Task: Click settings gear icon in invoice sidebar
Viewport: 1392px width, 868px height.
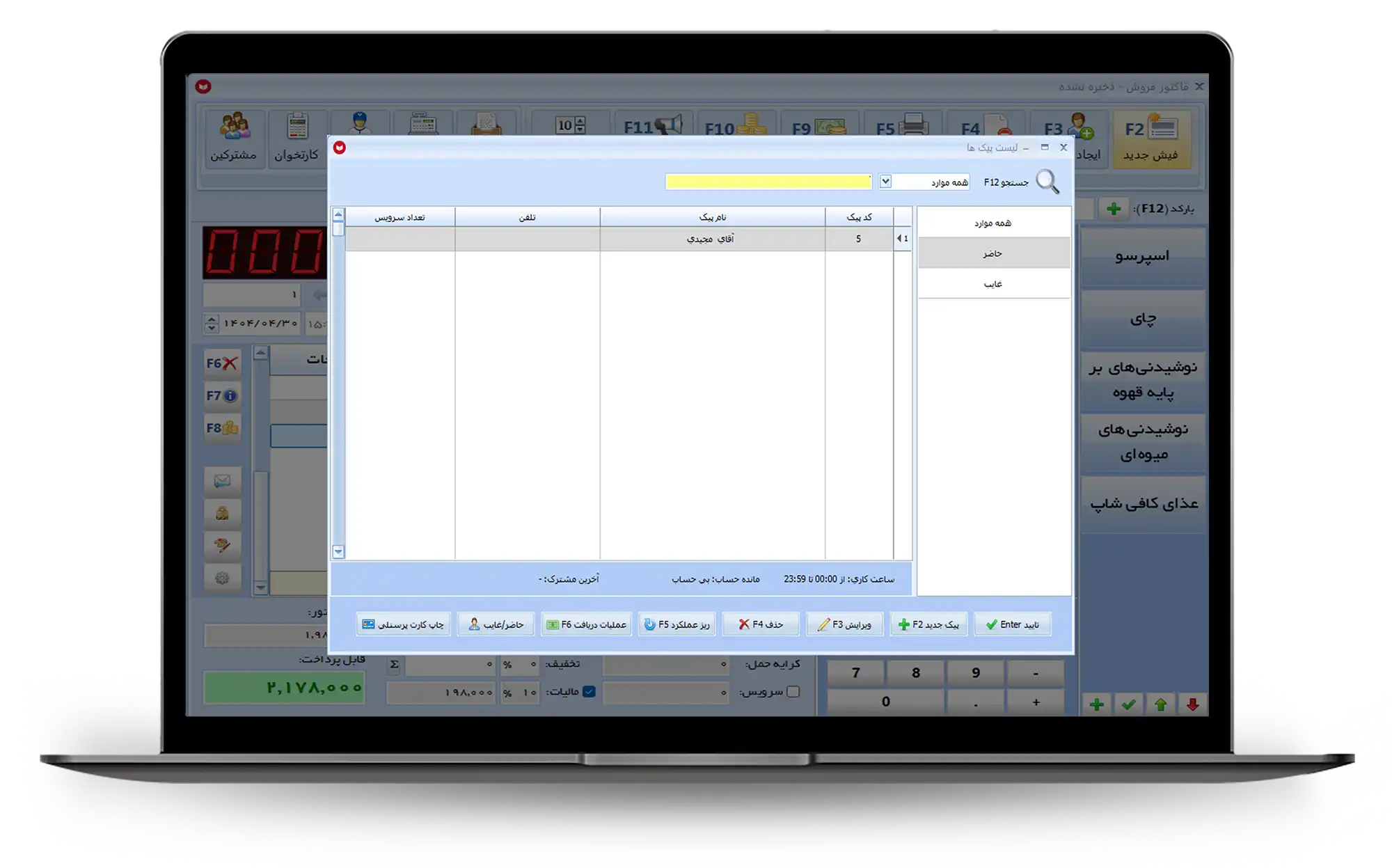Action: coord(222,578)
